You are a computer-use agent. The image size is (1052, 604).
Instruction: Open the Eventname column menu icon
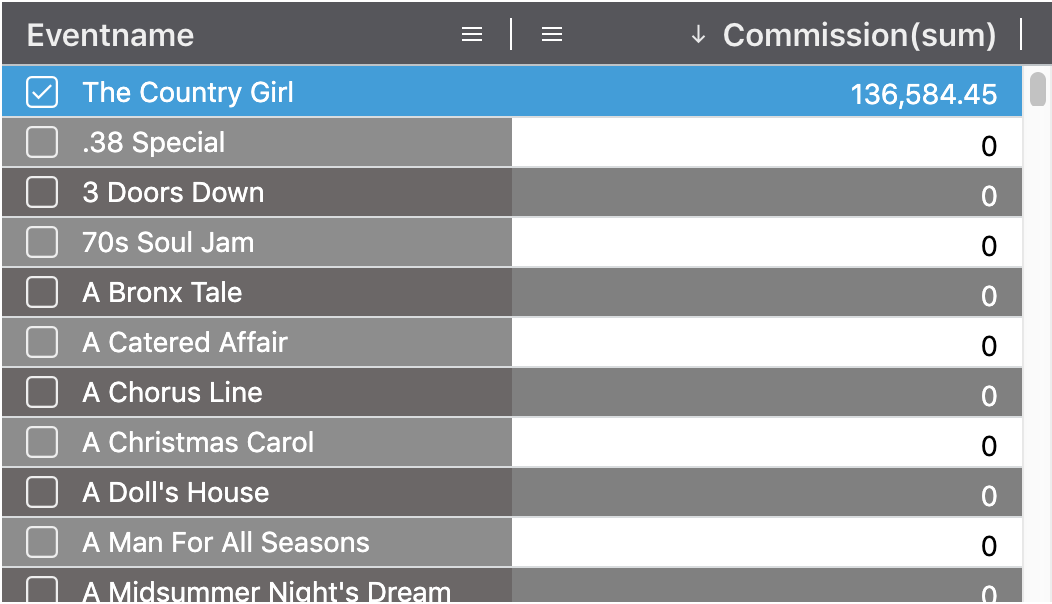click(x=472, y=35)
